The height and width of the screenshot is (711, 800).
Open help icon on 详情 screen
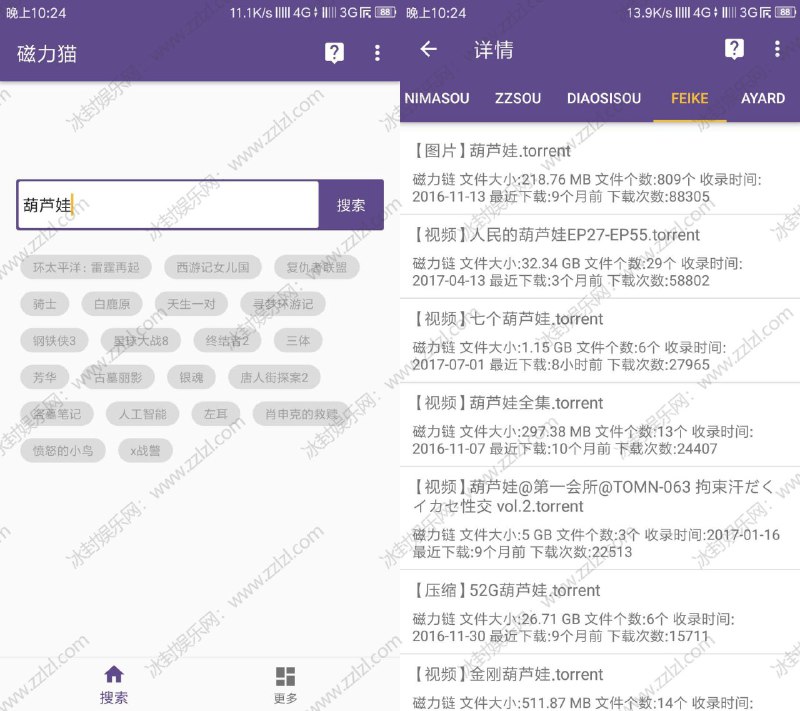734,49
